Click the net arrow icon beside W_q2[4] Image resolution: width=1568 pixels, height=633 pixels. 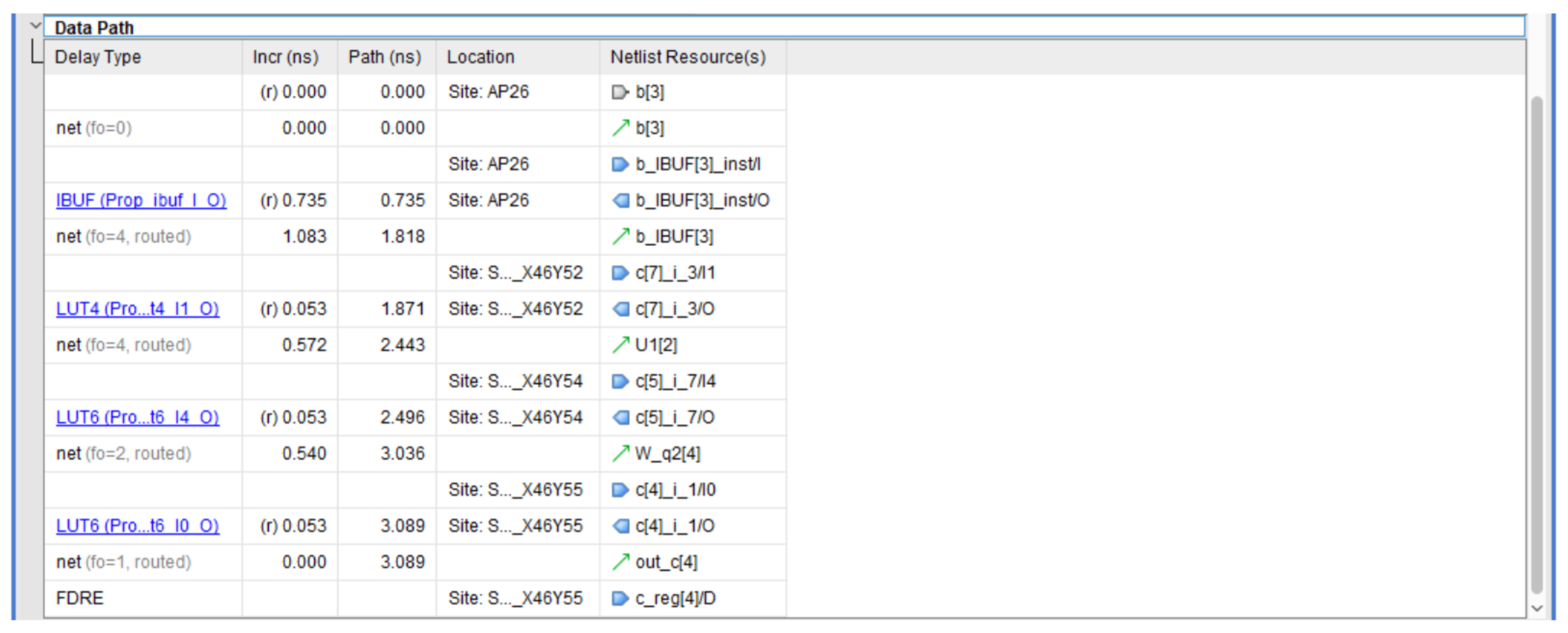coord(620,453)
